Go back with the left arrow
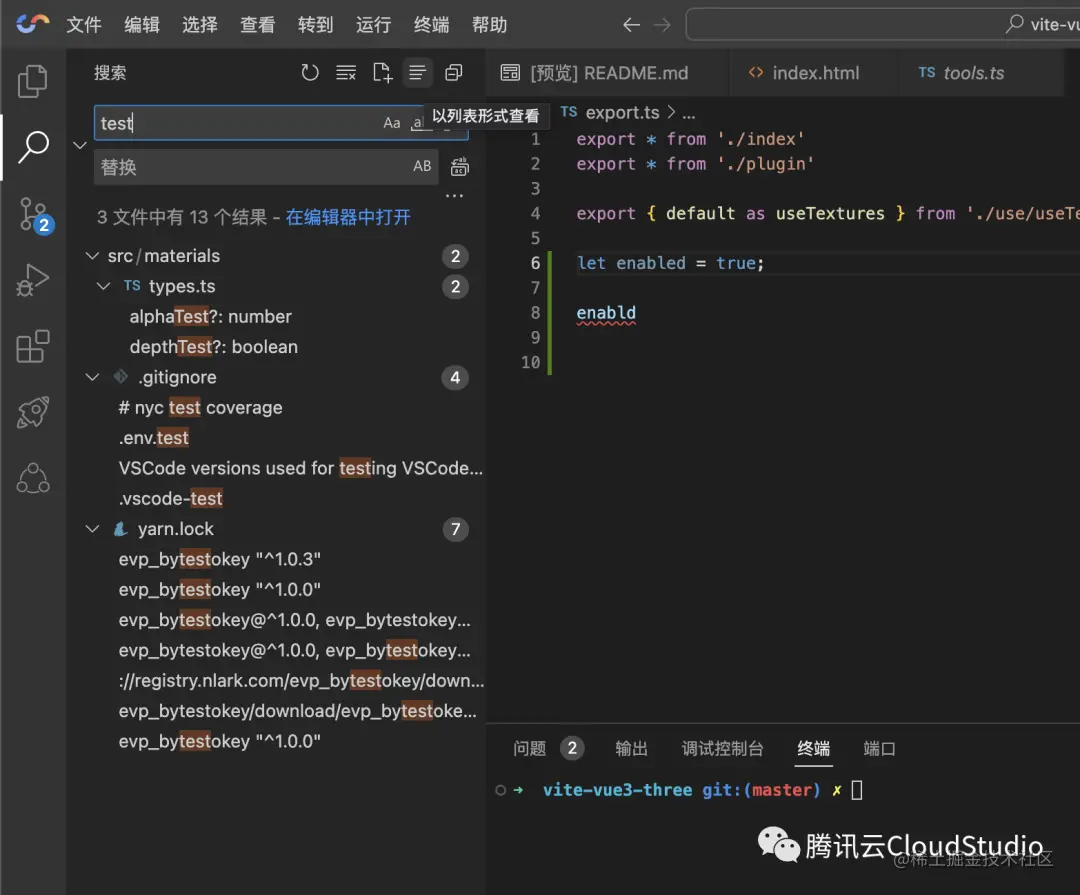Image resolution: width=1080 pixels, height=895 pixels. pos(631,25)
